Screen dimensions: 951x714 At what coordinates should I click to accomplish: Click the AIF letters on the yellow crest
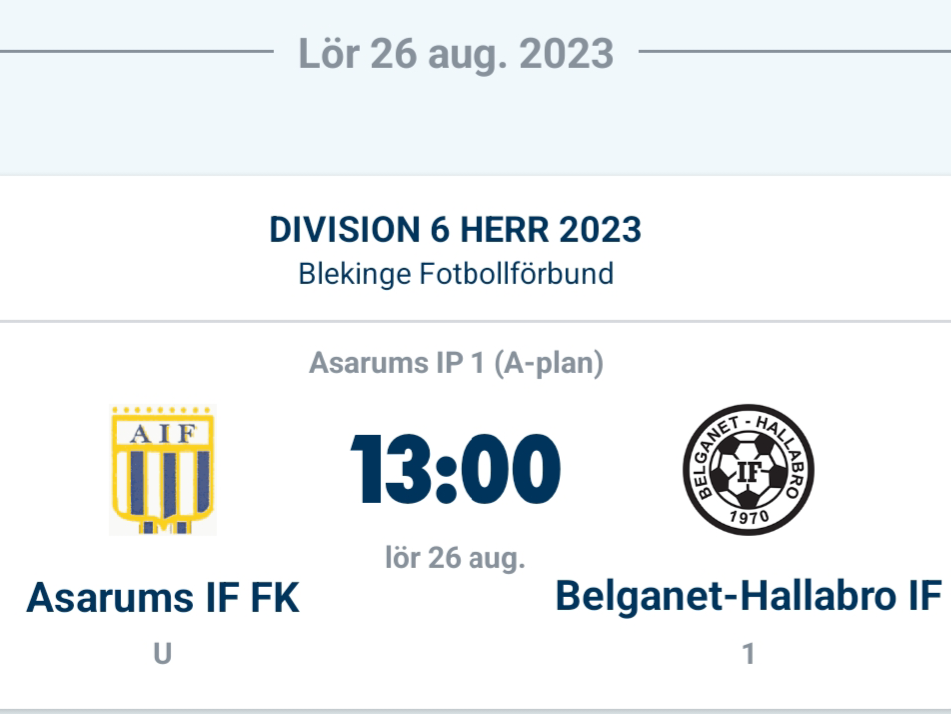(162, 431)
